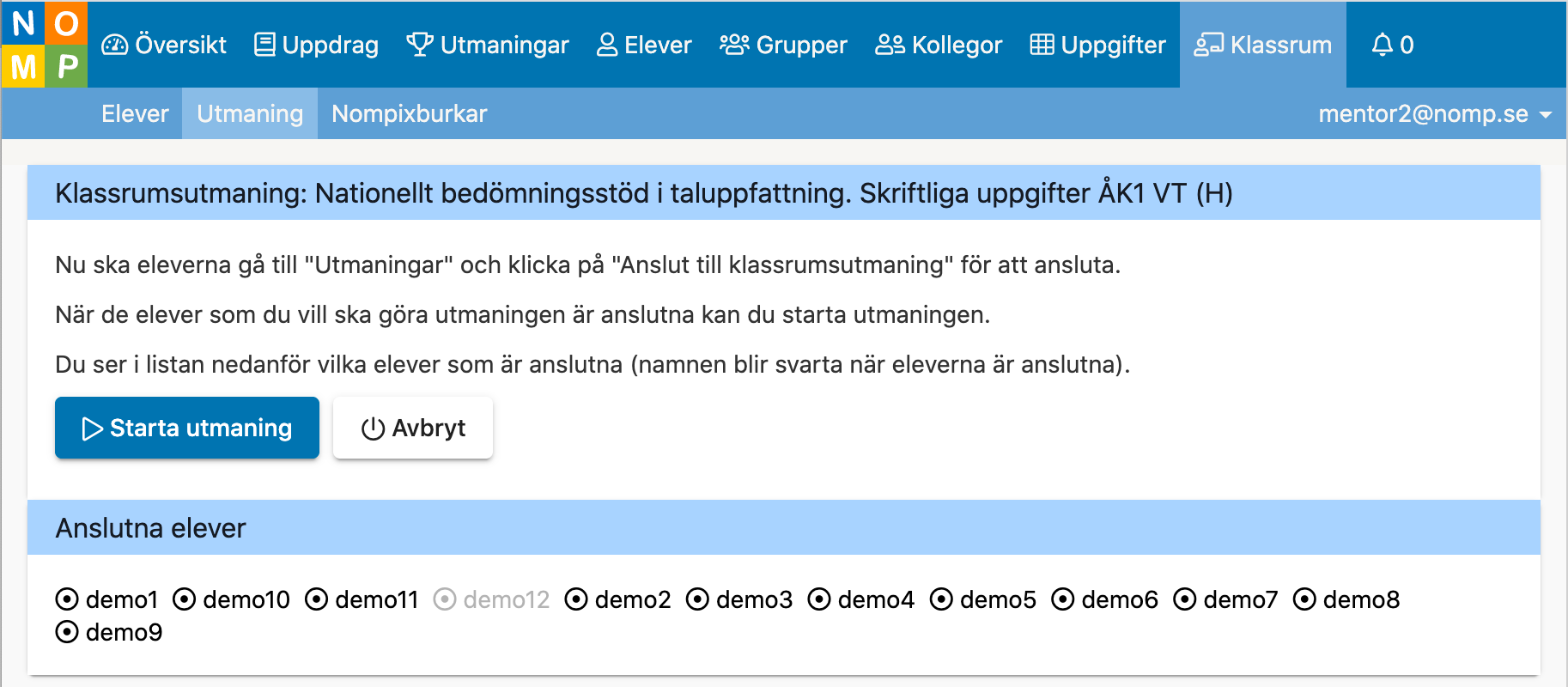Click the Starta utmaning button
This screenshot has width=1568, height=687.
pyautogui.click(x=187, y=428)
